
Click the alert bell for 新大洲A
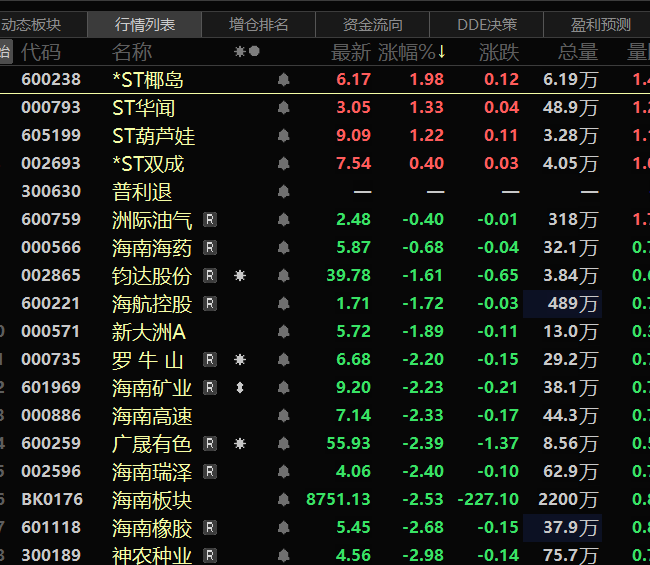tap(284, 331)
